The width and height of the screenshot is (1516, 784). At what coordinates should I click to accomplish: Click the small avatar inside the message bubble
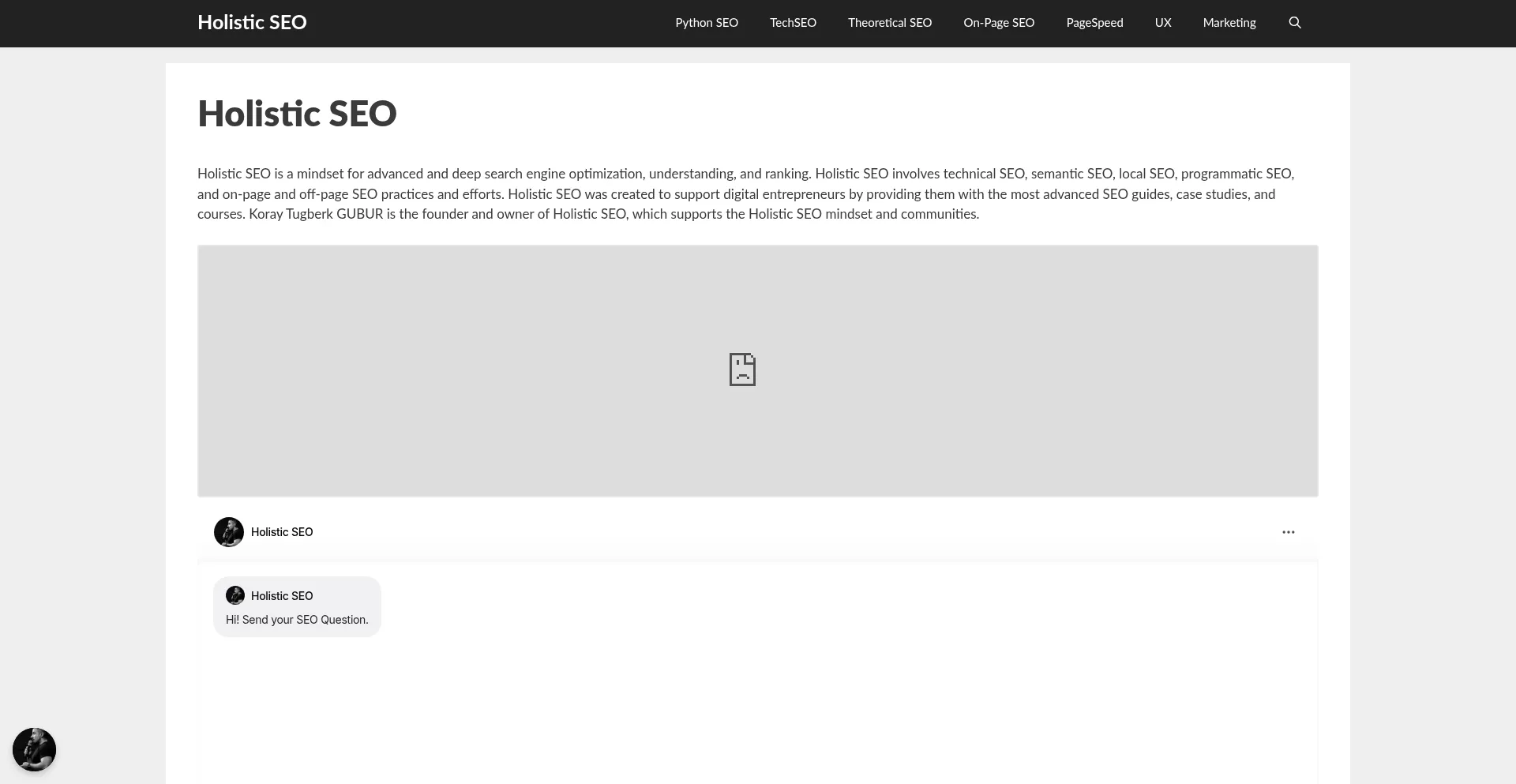[235, 595]
